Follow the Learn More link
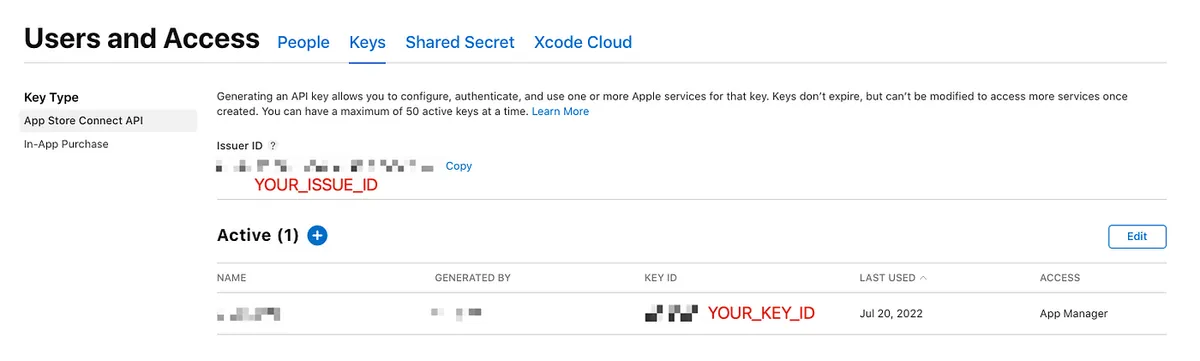 click(x=560, y=111)
